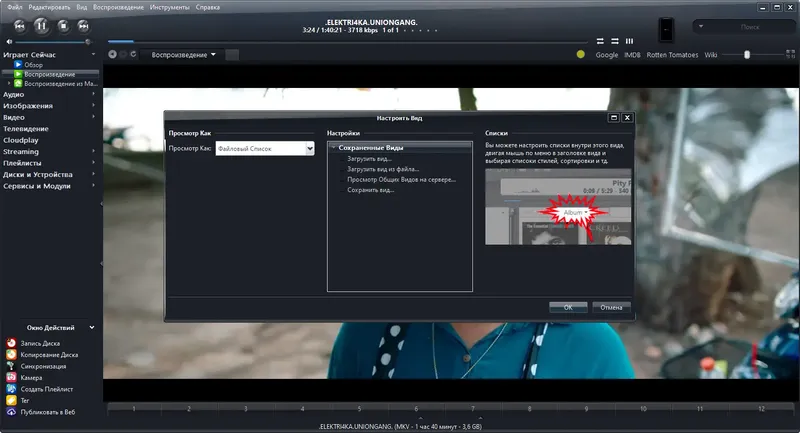This screenshot has width=800, height=433.
Task: Refresh the view with the reload icon
Action: pos(133,54)
